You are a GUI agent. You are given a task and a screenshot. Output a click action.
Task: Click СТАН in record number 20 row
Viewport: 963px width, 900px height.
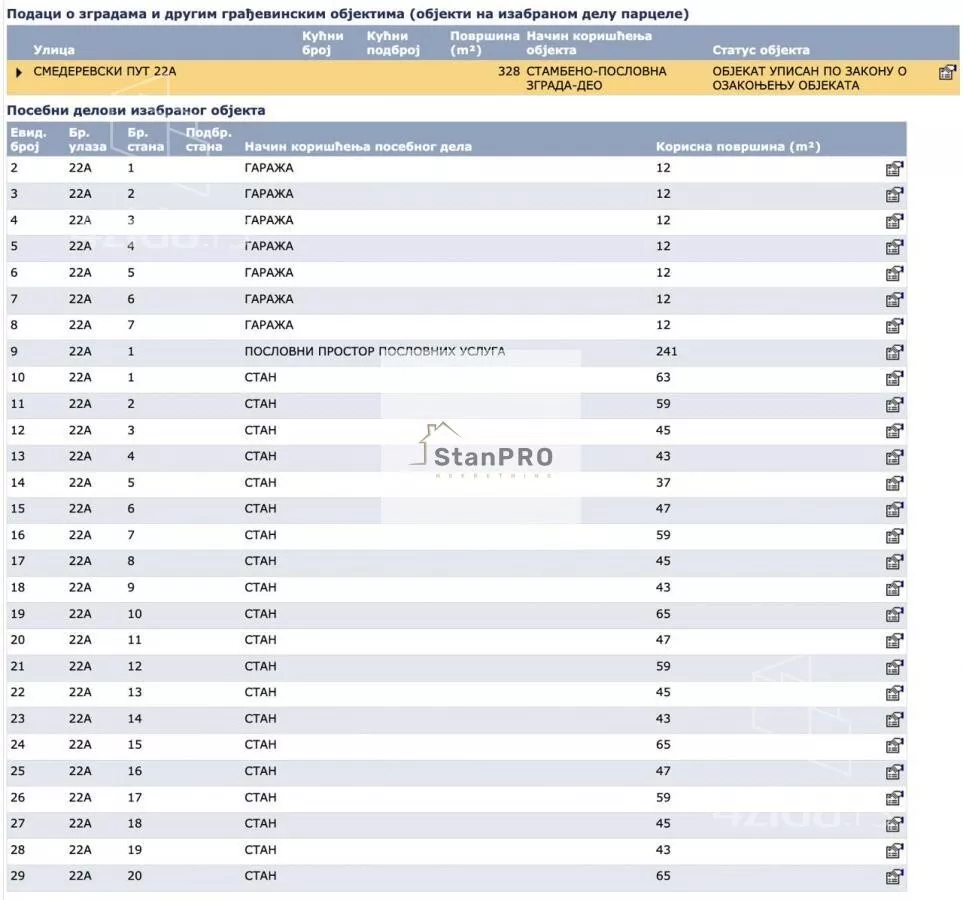pyautogui.click(x=260, y=640)
